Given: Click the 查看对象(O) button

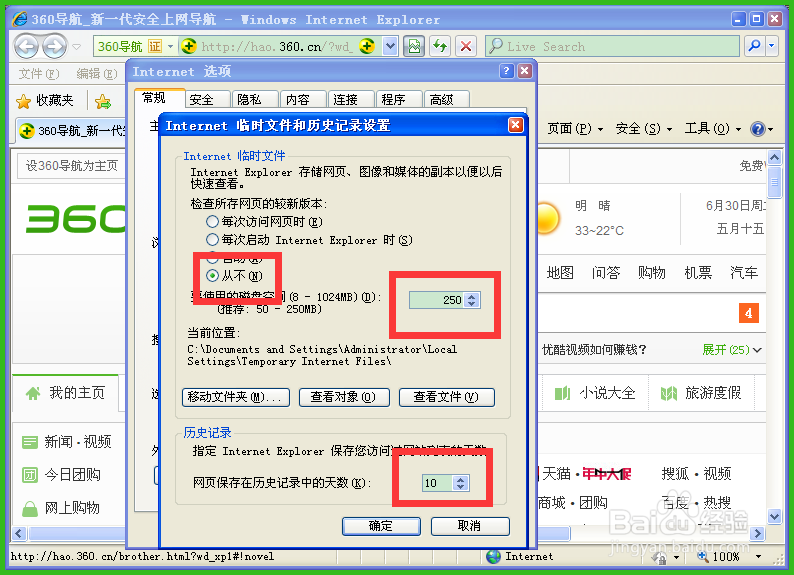Looking at the screenshot, I should (x=344, y=397).
